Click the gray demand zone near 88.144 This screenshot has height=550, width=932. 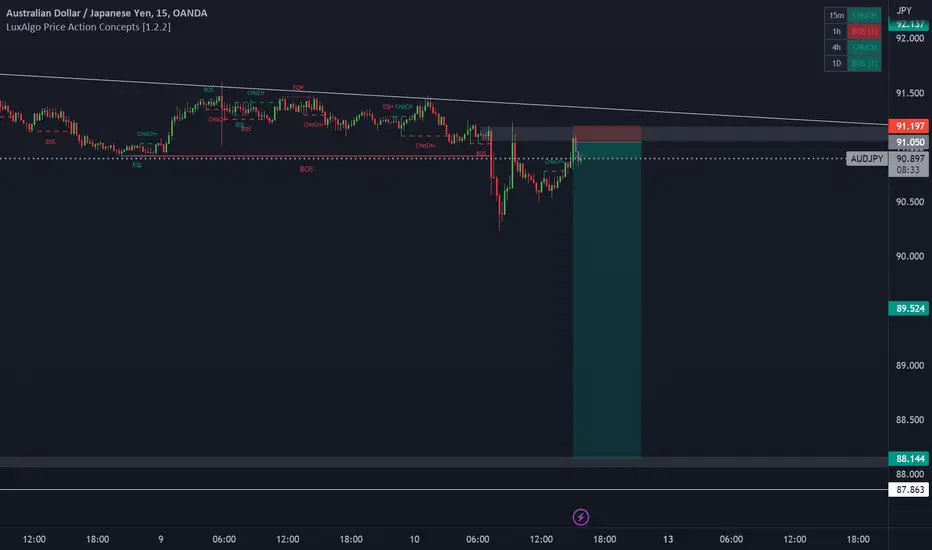pos(444,462)
